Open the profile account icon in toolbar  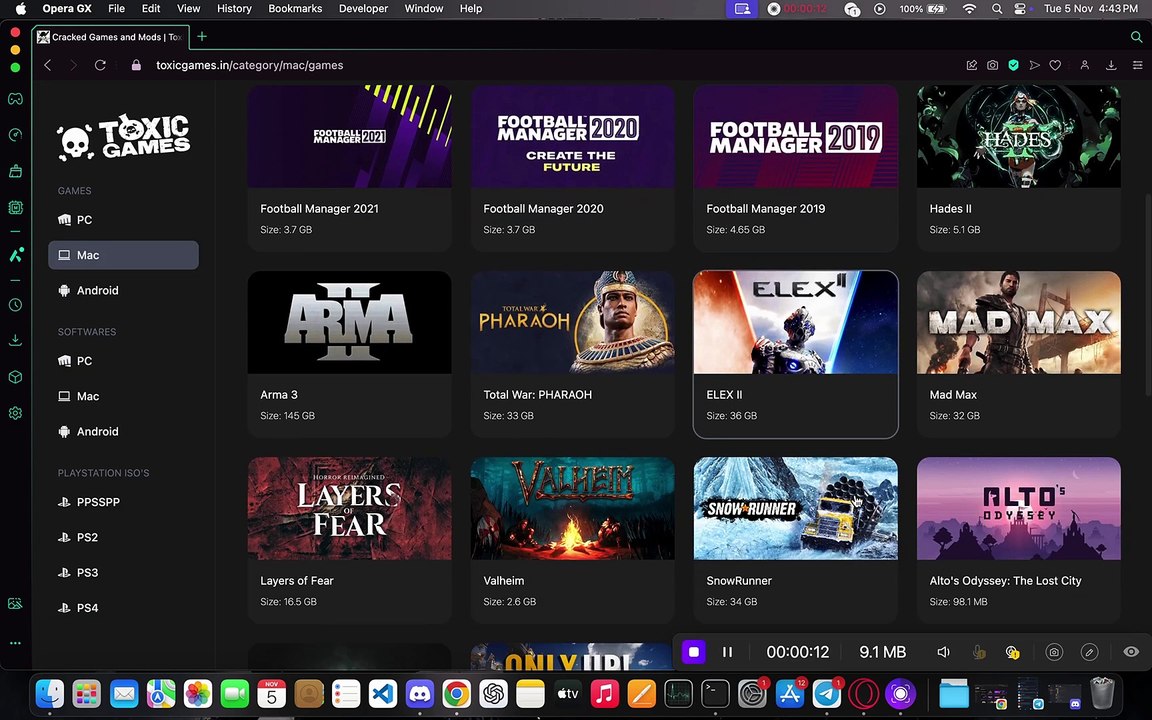(x=1084, y=65)
